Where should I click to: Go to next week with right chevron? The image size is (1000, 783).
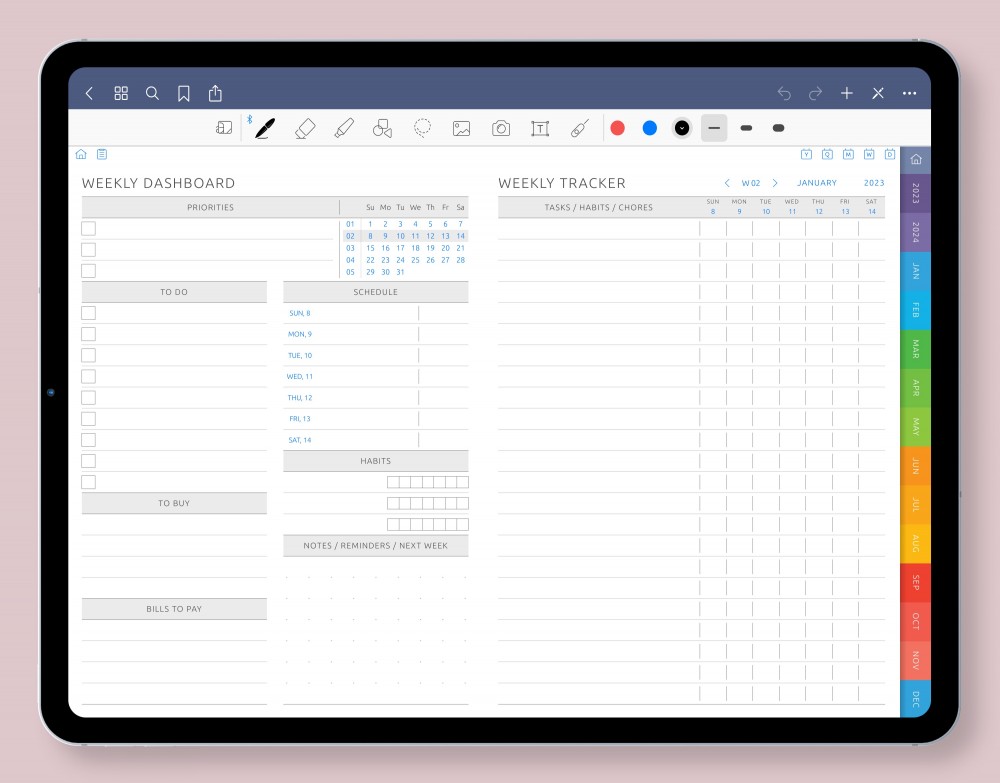775,183
